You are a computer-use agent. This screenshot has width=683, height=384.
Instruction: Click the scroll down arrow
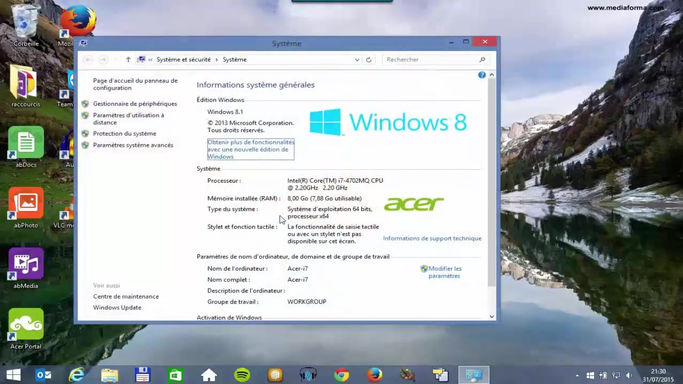[x=492, y=317]
